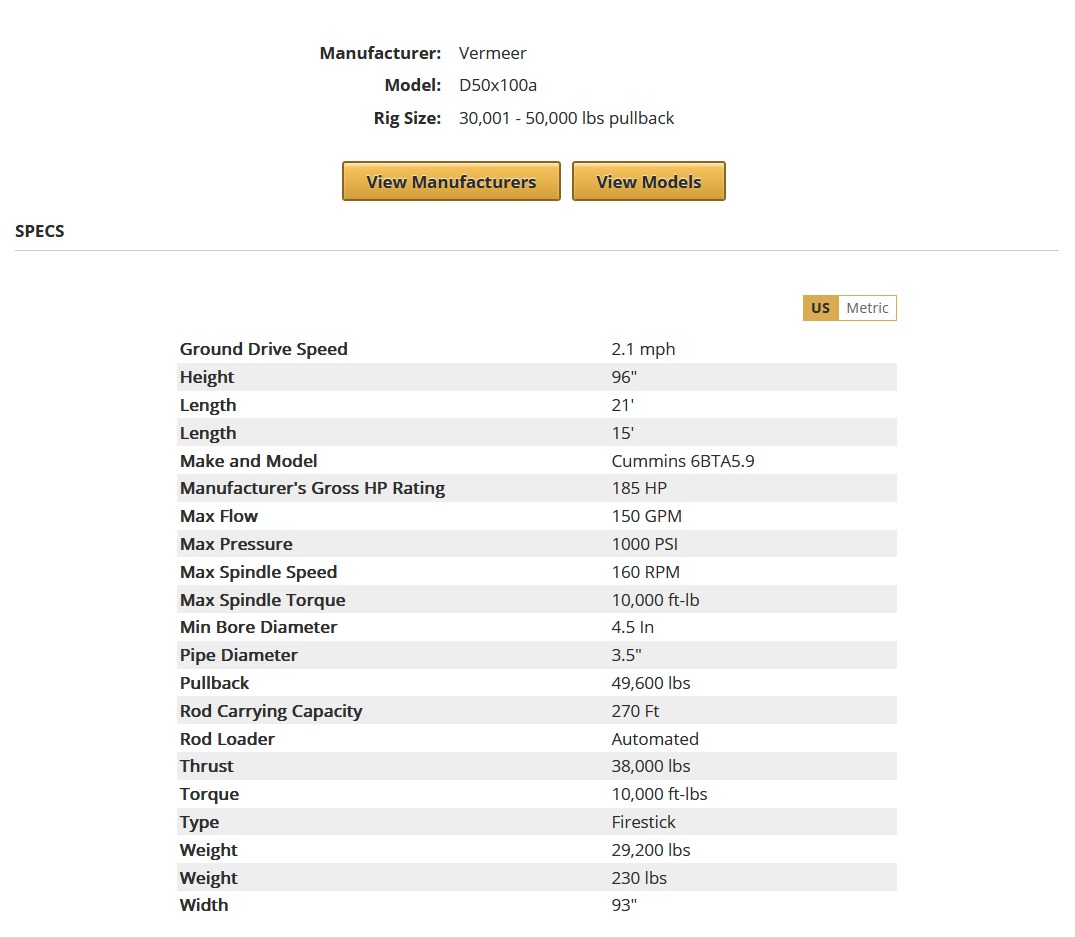The image size is (1075, 937).
Task: Switch the units to Metric
Action: 868,307
